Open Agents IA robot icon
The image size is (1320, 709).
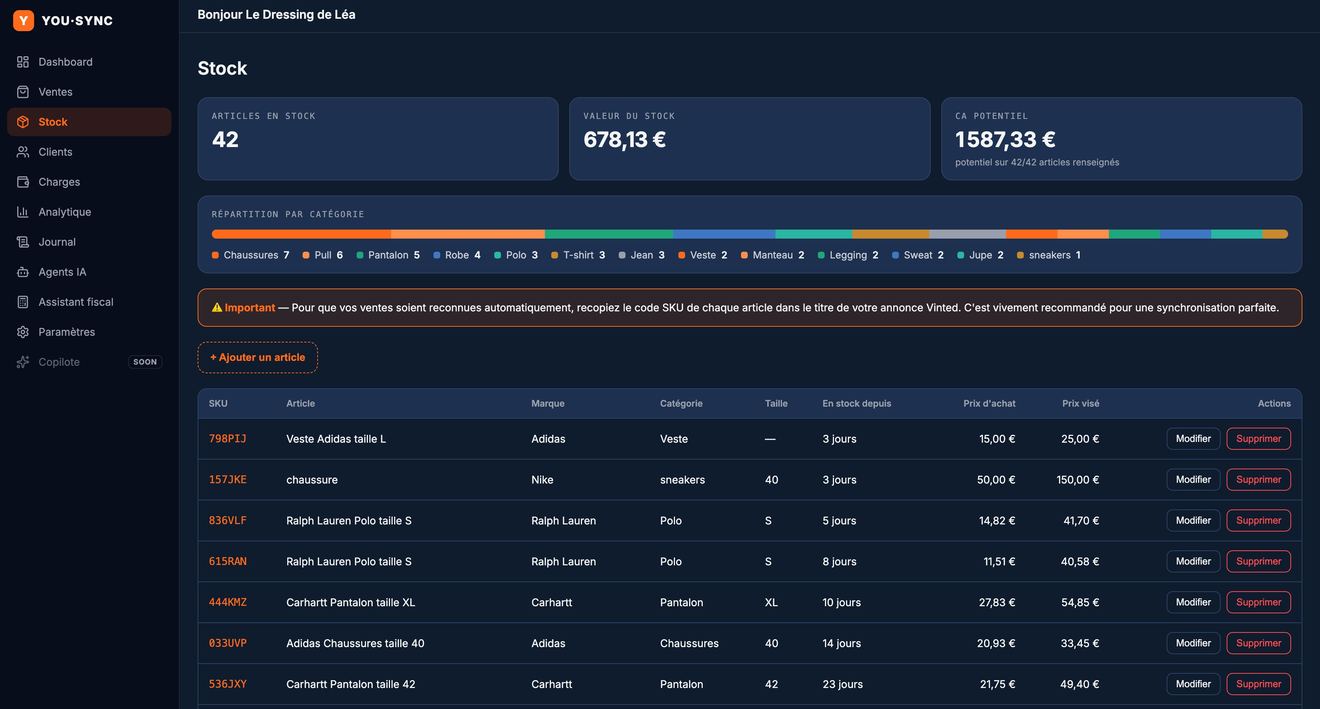point(23,272)
